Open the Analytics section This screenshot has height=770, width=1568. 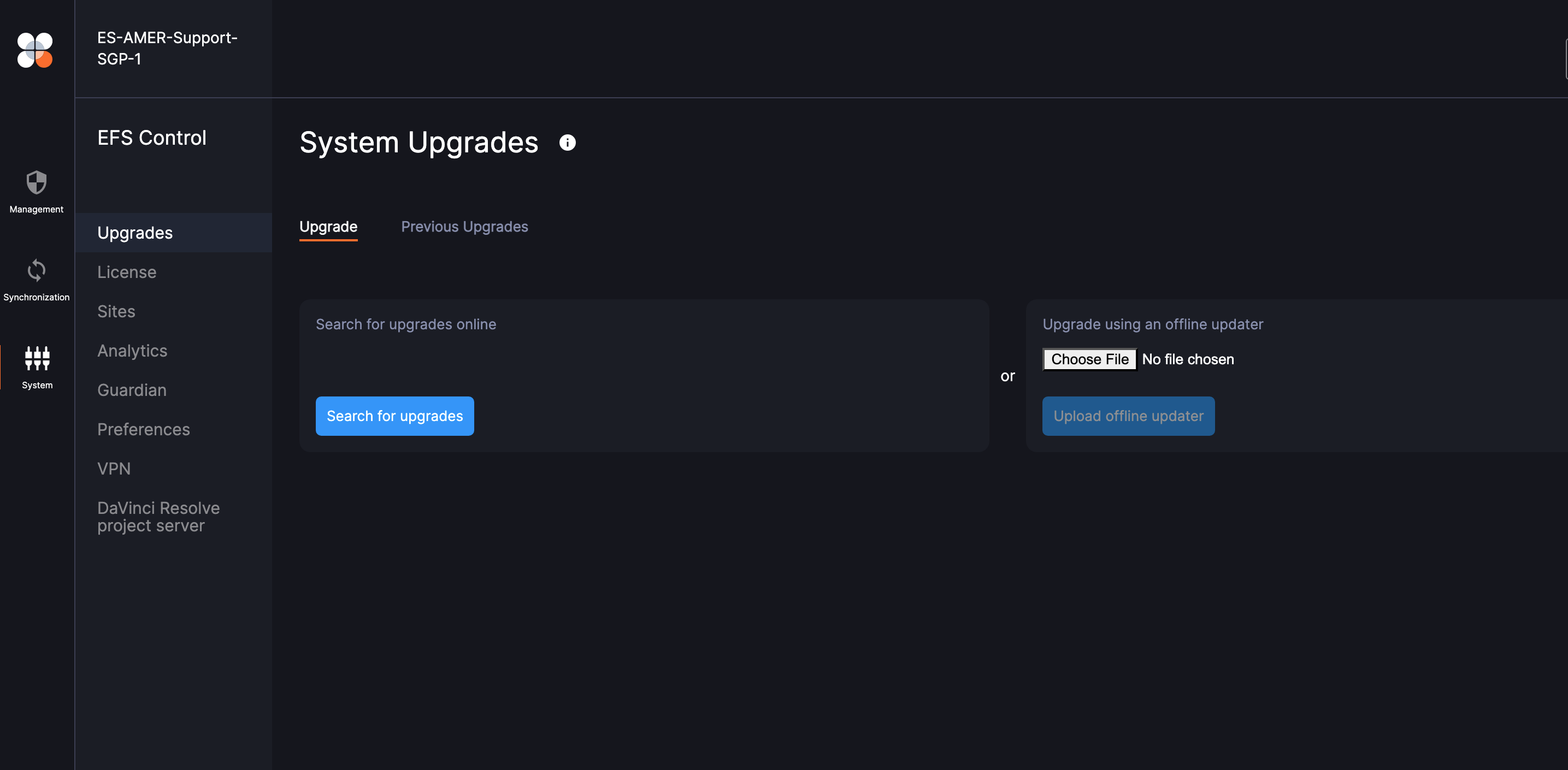tap(132, 351)
